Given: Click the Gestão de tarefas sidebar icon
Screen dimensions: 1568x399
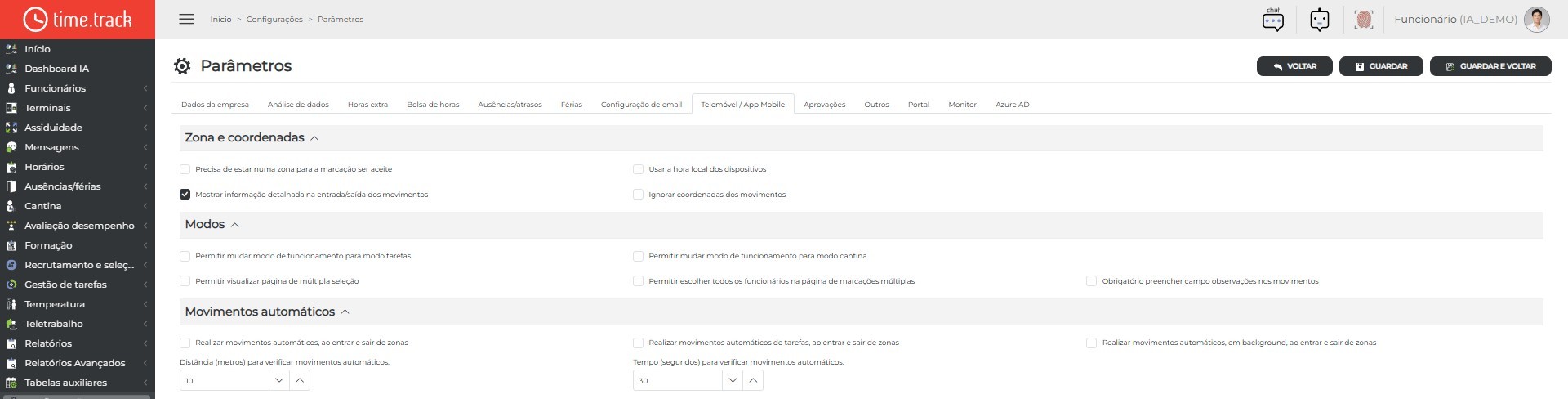Looking at the screenshot, I should tap(11, 285).
